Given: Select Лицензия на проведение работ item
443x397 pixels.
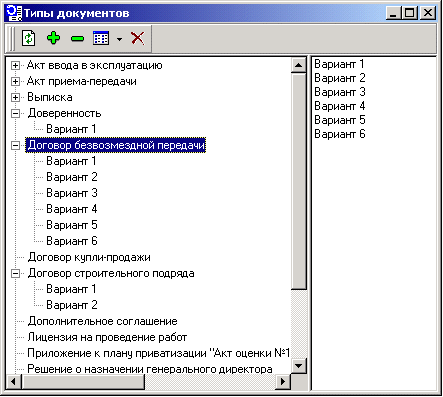Looking at the screenshot, I should pyautogui.click(x=107, y=337).
